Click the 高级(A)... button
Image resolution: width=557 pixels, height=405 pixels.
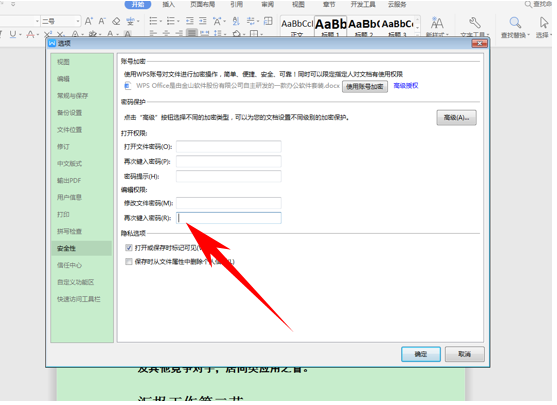click(456, 118)
